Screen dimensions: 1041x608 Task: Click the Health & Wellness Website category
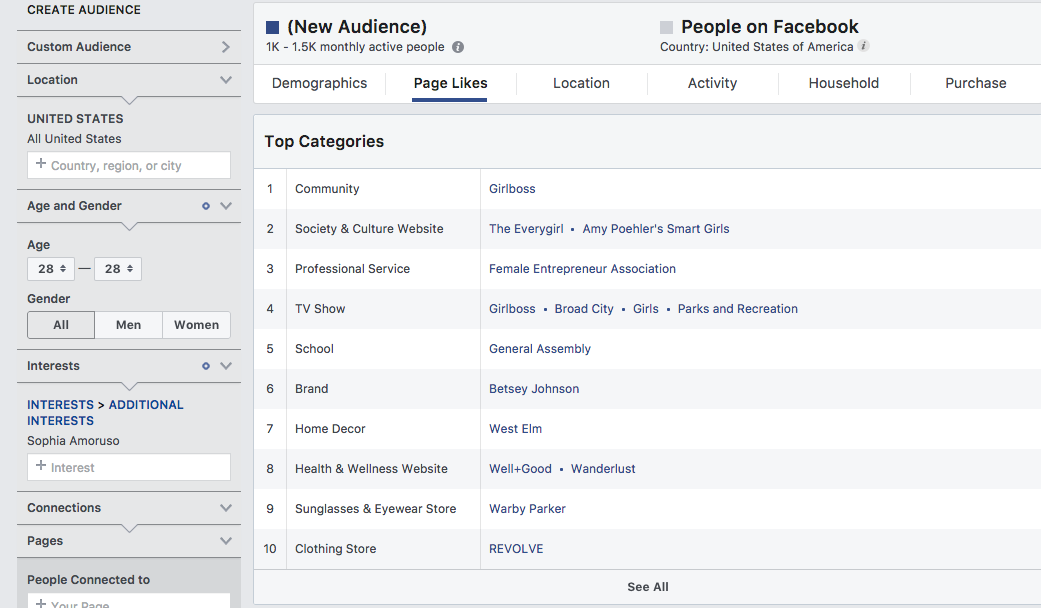point(371,469)
